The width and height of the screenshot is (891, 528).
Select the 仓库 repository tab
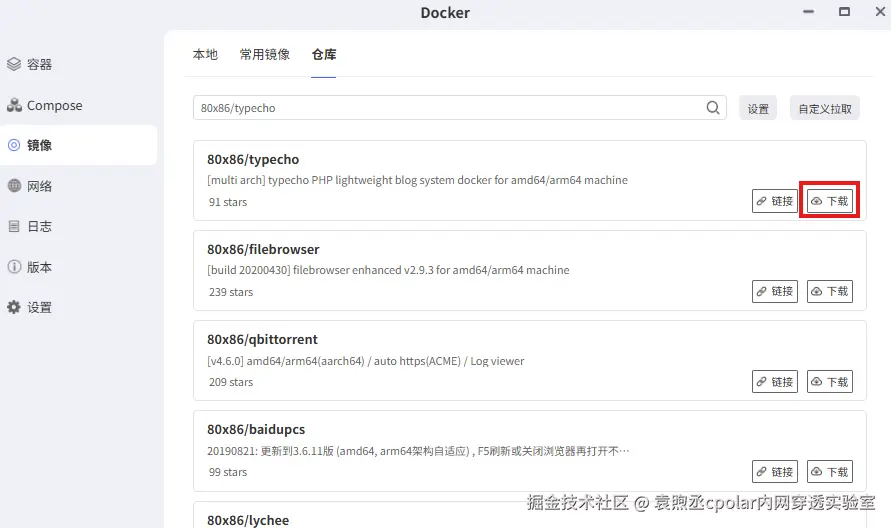pos(324,55)
